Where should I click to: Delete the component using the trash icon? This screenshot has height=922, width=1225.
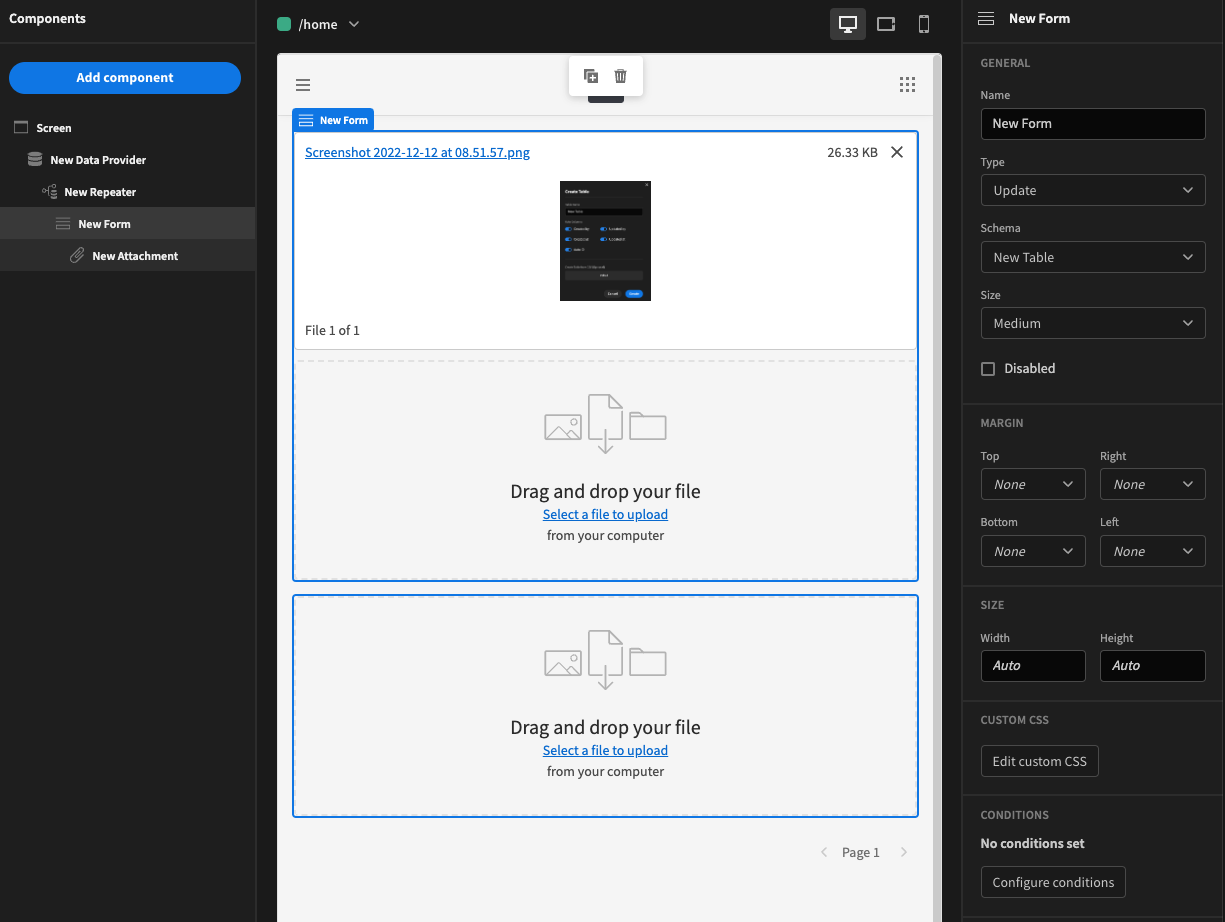coord(620,75)
